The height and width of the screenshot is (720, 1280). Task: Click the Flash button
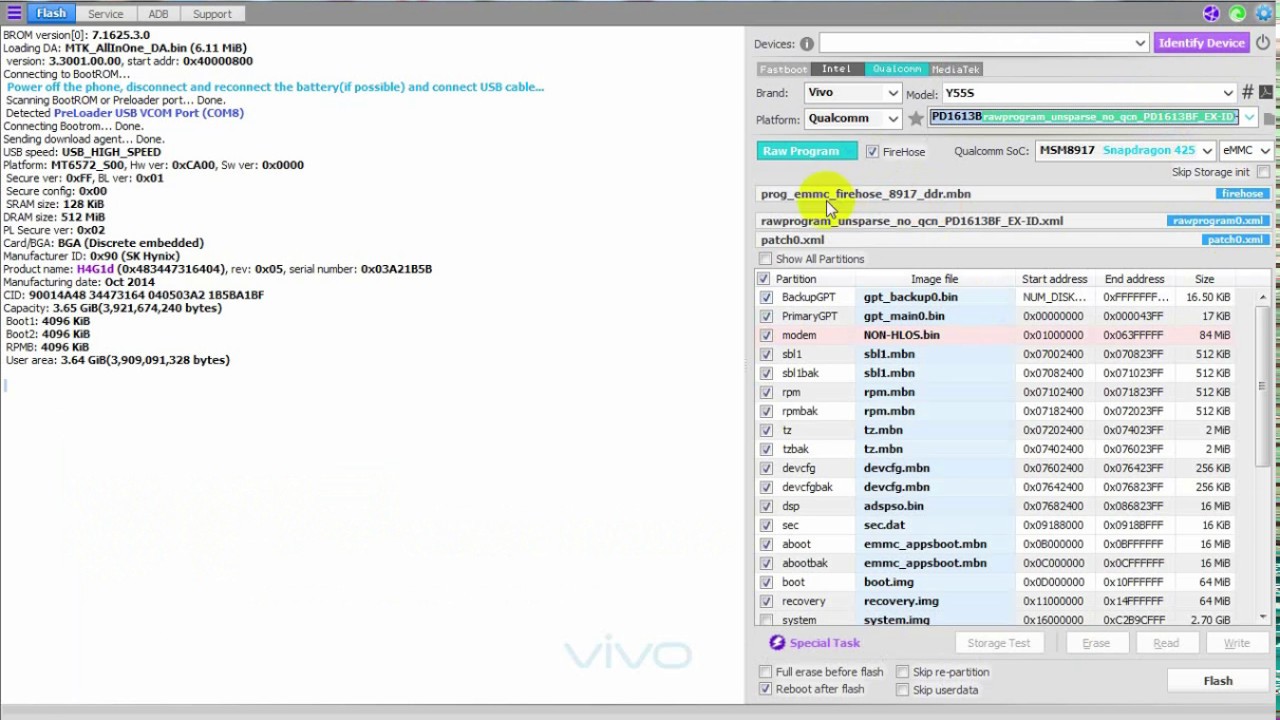coord(1218,681)
